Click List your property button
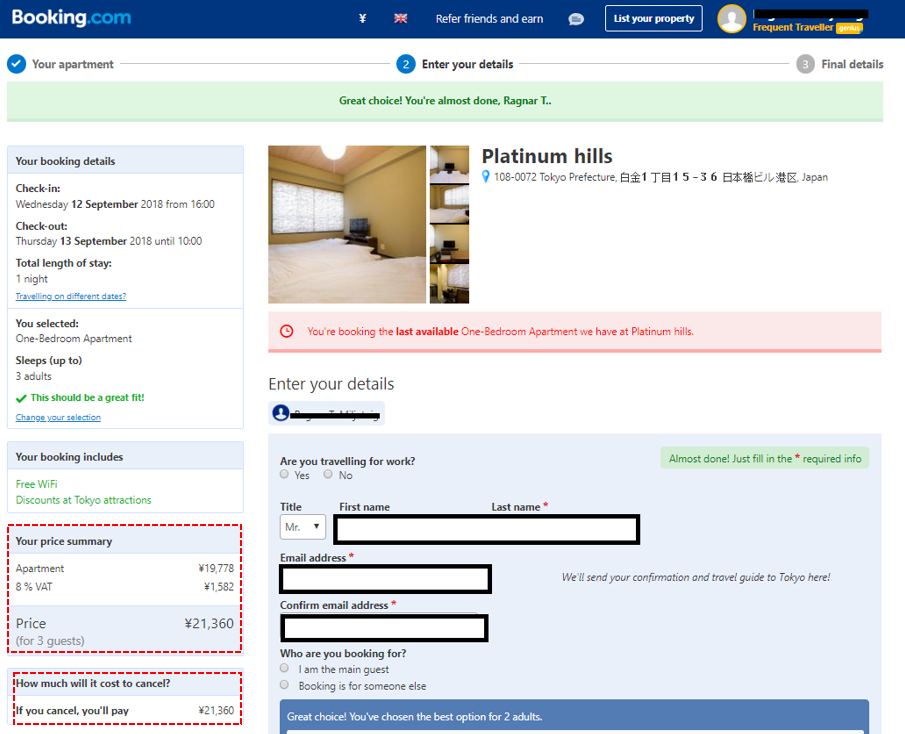Image resolution: width=905 pixels, height=734 pixels. click(653, 18)
